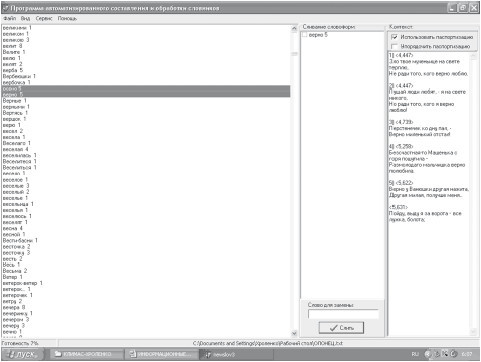Image resolution: width=481 pixels, height=362 pixels.
Task: Click the word list scrollbar thumb
Action: pyautogui.click(x=294, y=53)
